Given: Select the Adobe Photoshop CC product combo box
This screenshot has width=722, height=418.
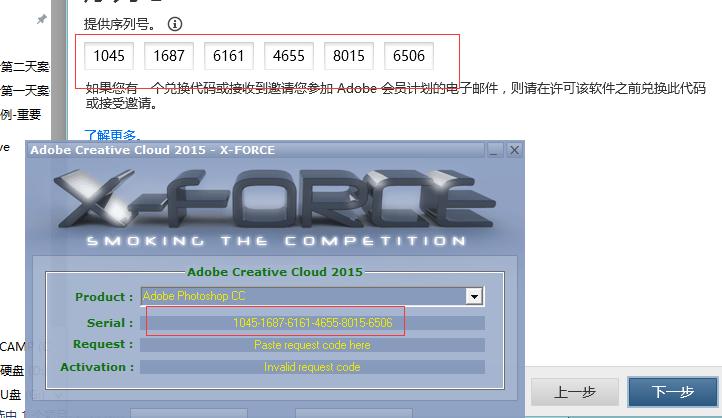Looking at the screenshot, I should tap(312, 296).
